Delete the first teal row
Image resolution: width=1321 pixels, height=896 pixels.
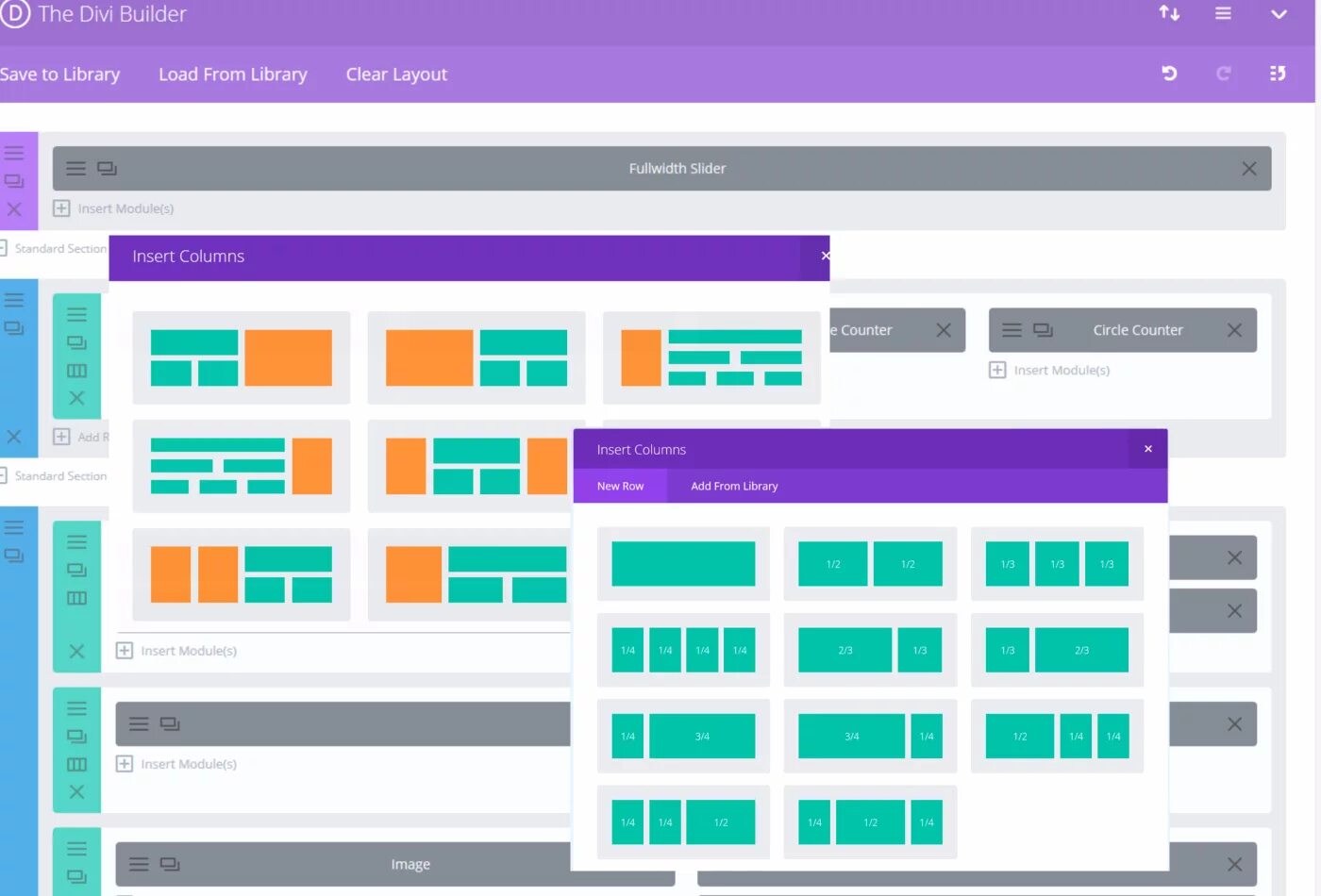76,398
